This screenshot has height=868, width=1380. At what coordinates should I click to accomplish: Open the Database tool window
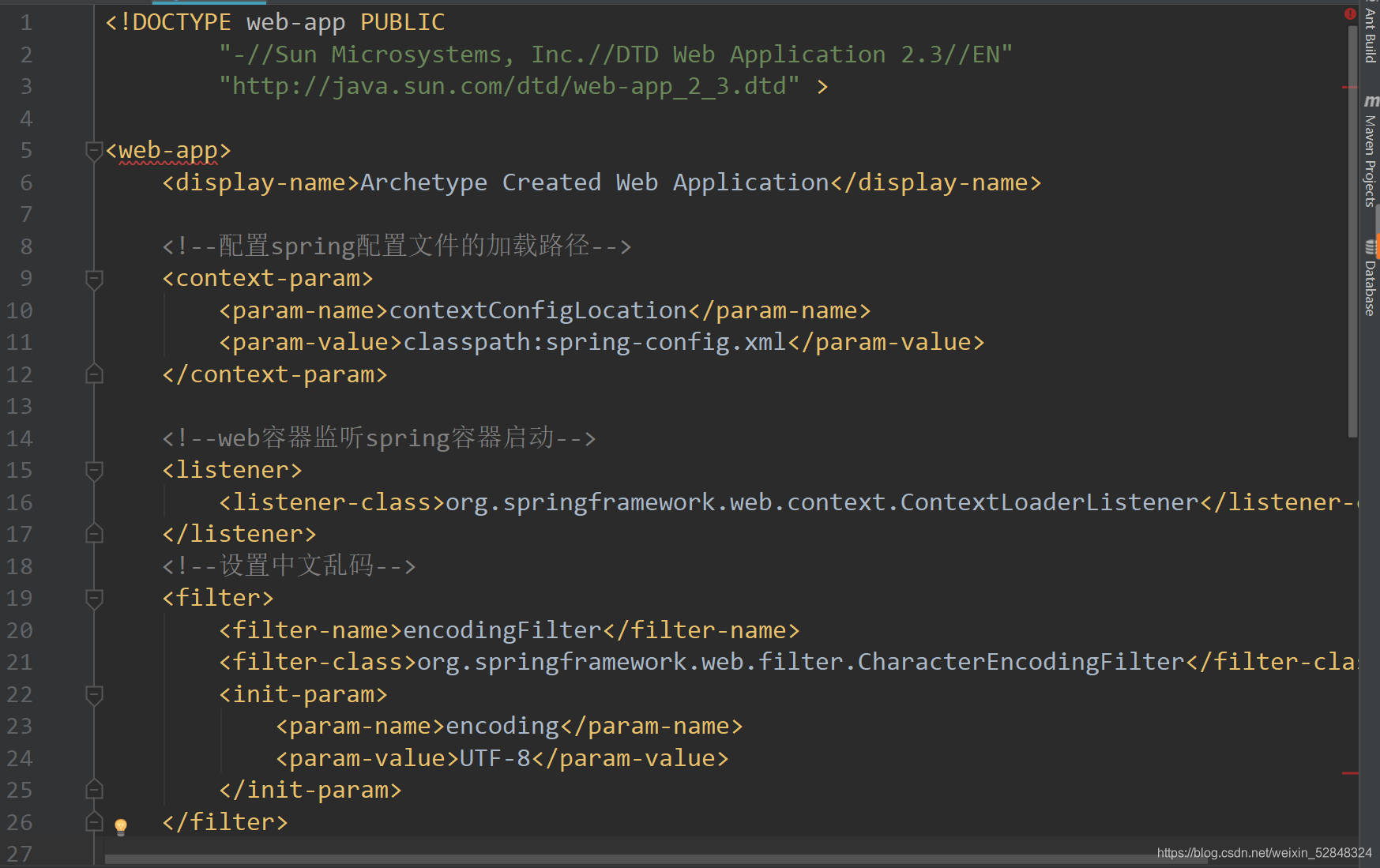[1370, 279]
